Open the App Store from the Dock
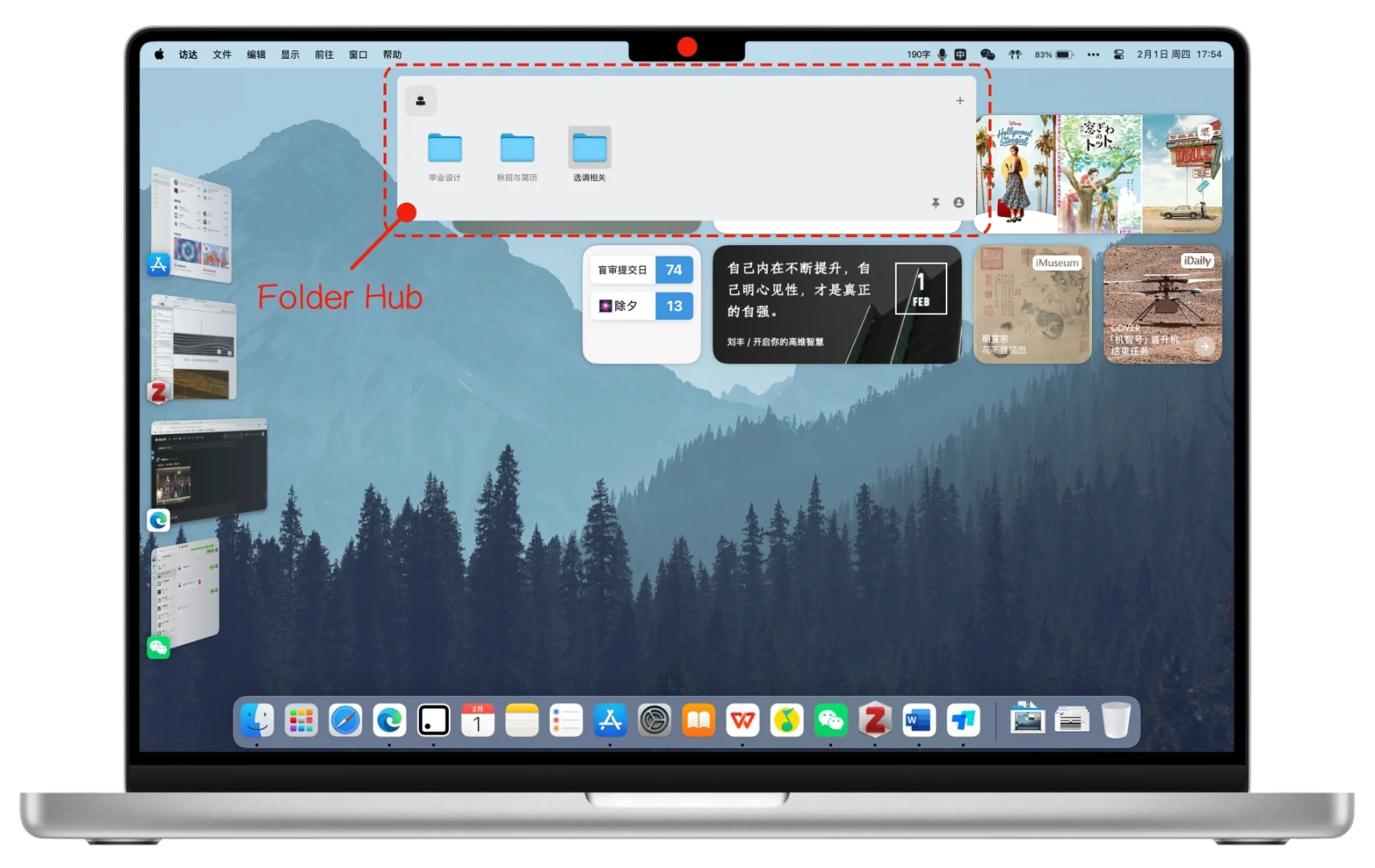 tap(610, 721)
